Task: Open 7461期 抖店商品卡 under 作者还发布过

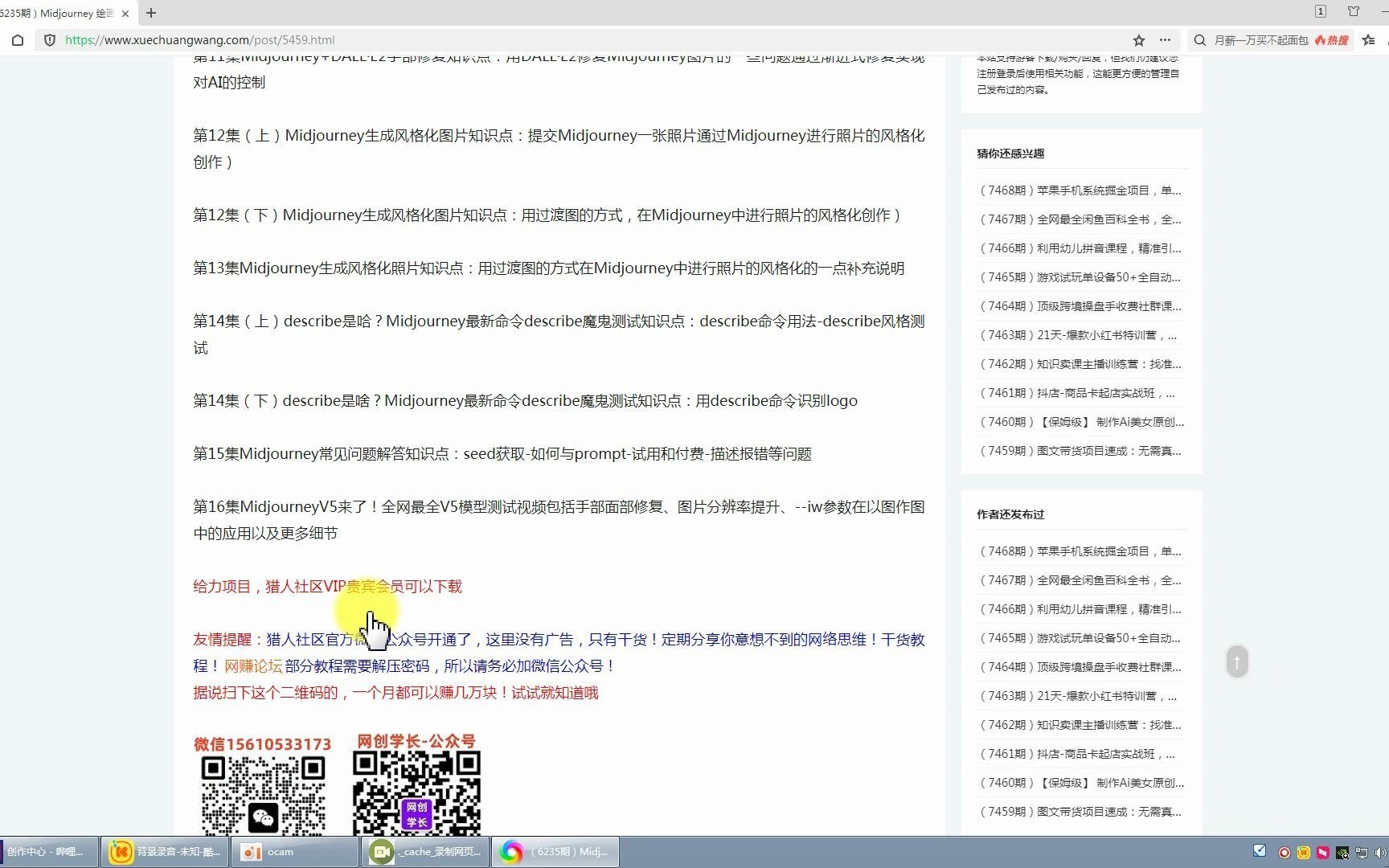Action: (1076, 754)
